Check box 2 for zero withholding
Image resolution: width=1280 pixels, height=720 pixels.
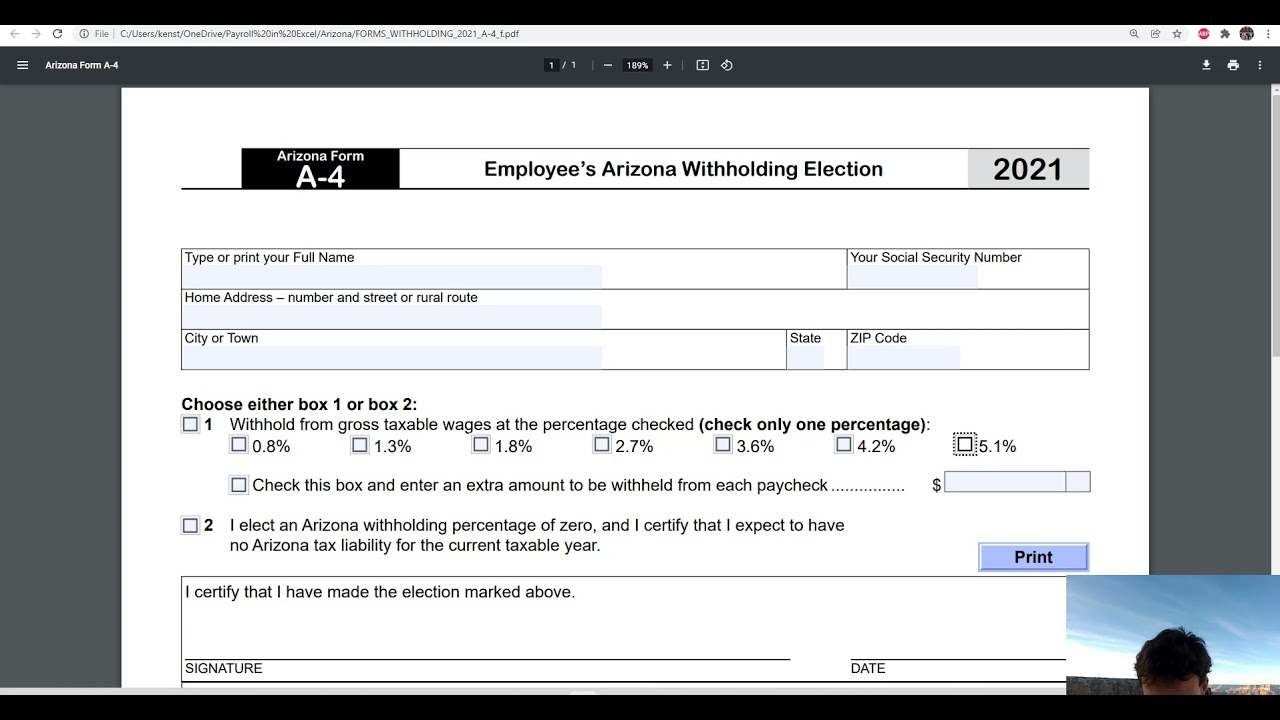click(x=190, y=526)
